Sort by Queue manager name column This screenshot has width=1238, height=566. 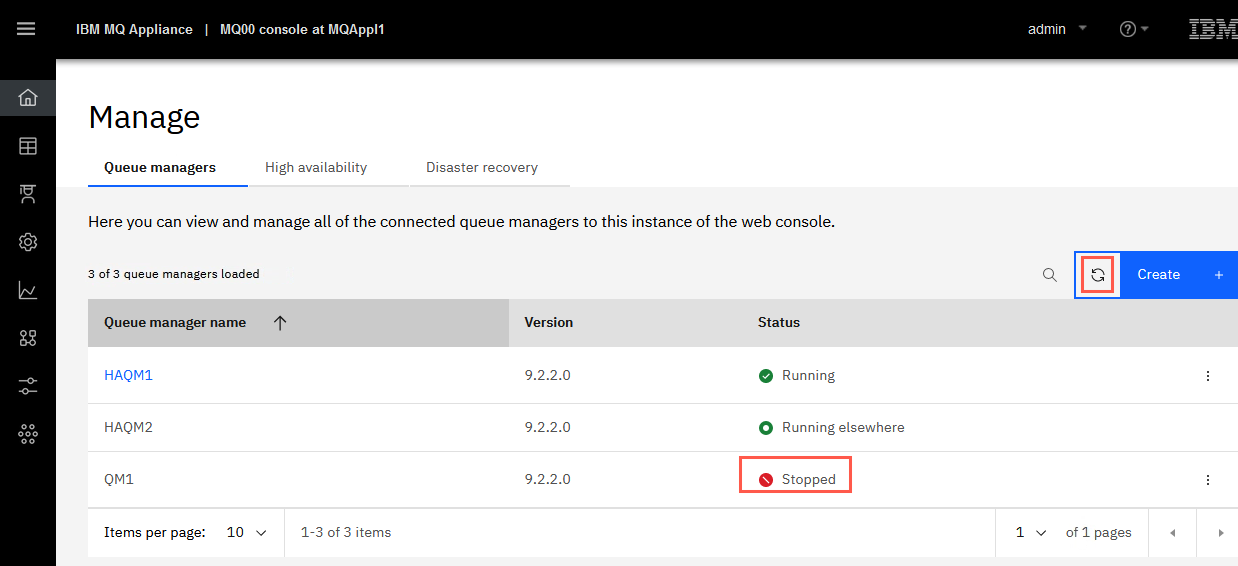[x=298, y=323]
